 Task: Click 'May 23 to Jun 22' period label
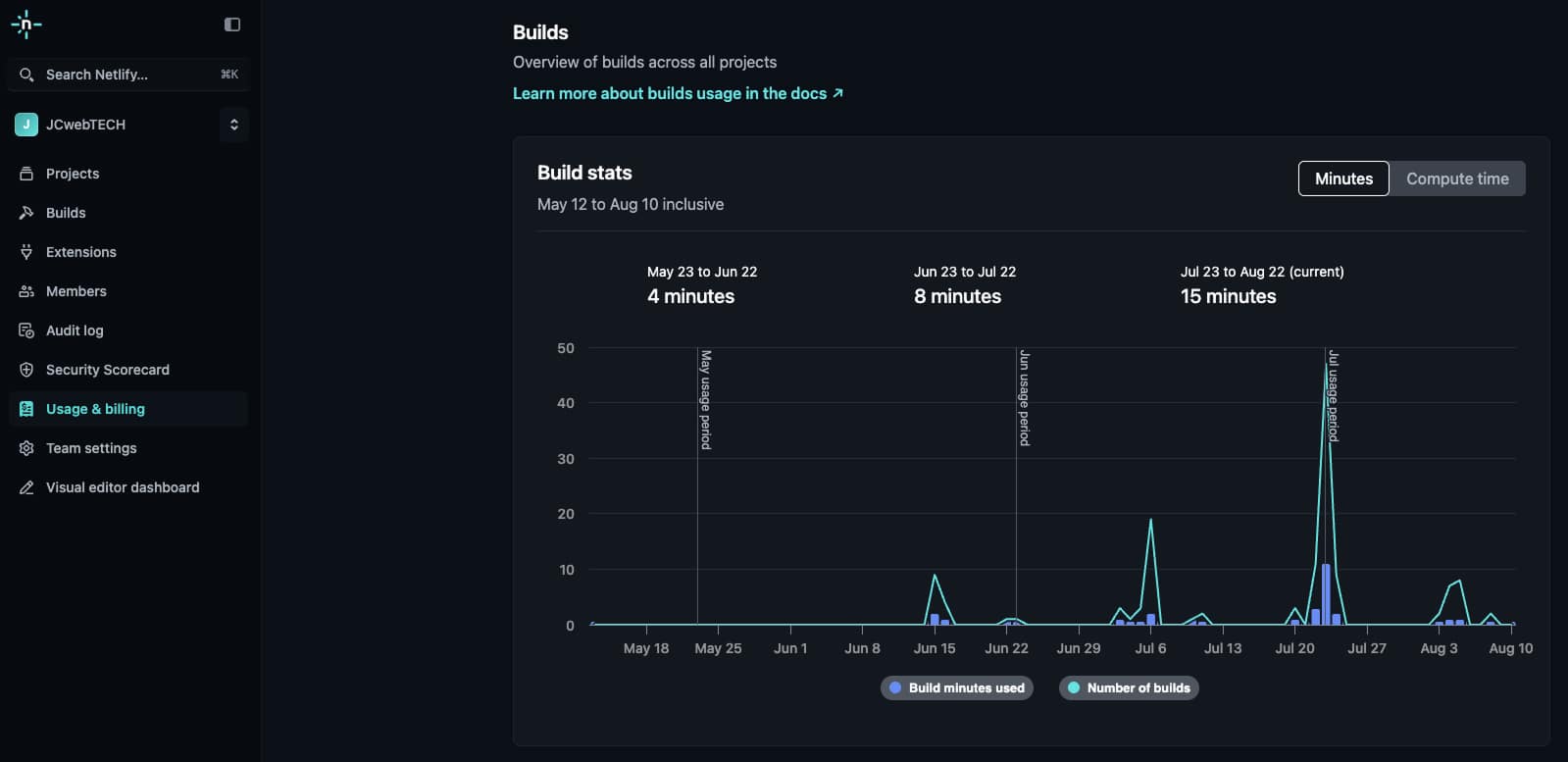(702, 272)
